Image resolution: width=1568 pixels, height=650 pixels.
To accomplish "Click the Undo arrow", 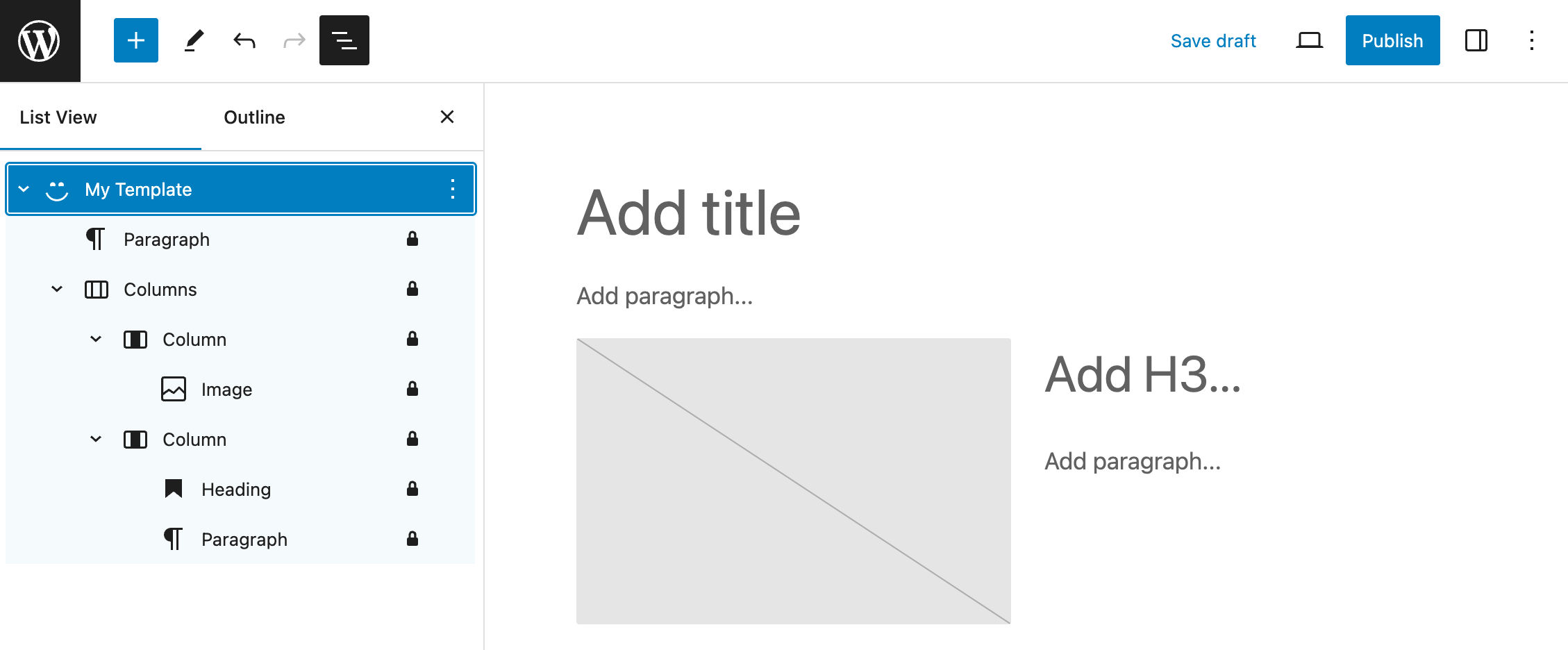I will pos(244,40).
